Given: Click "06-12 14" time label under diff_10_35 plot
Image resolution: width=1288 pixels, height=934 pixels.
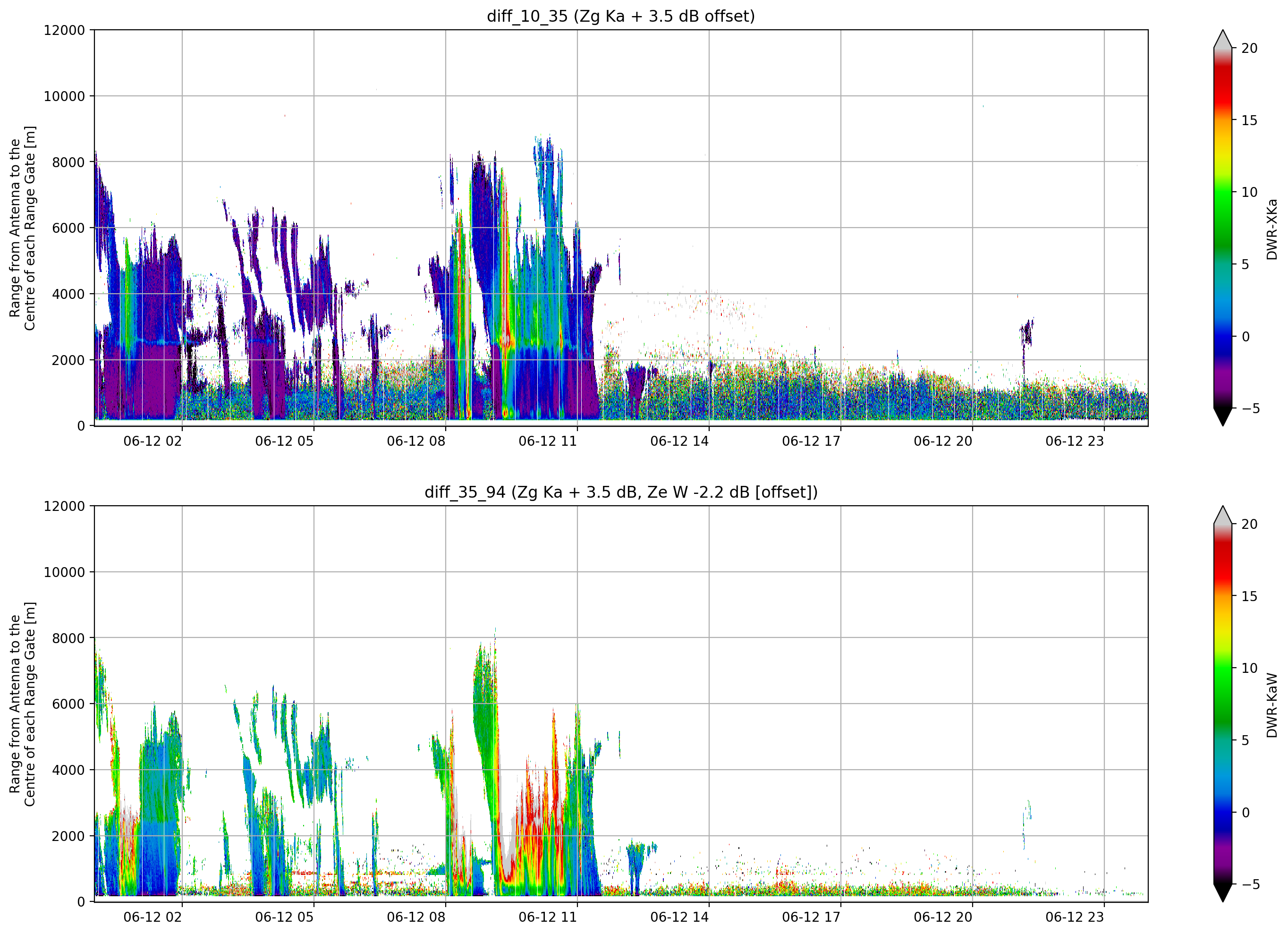Looking at the screenshot, I should (x=680, y=442).
